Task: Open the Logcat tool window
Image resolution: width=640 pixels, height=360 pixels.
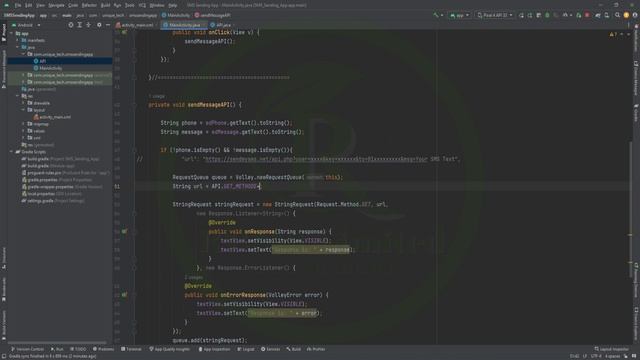Action: point(246,349)
